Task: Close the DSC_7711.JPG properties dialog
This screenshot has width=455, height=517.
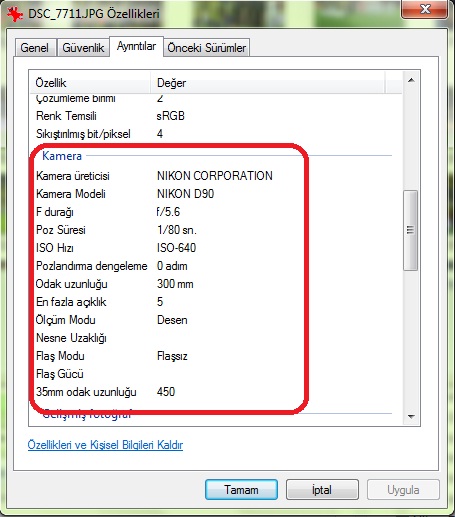Action: 425,9
